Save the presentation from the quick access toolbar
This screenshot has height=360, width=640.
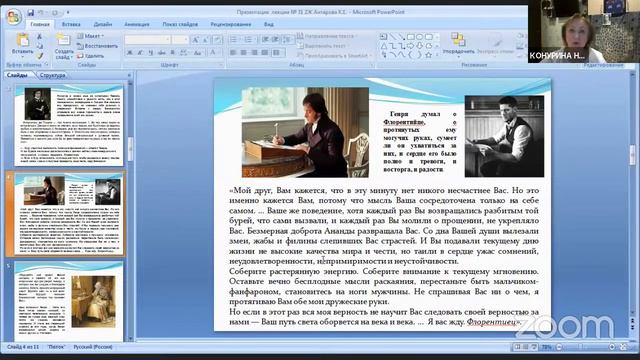[x=31, y=13]
